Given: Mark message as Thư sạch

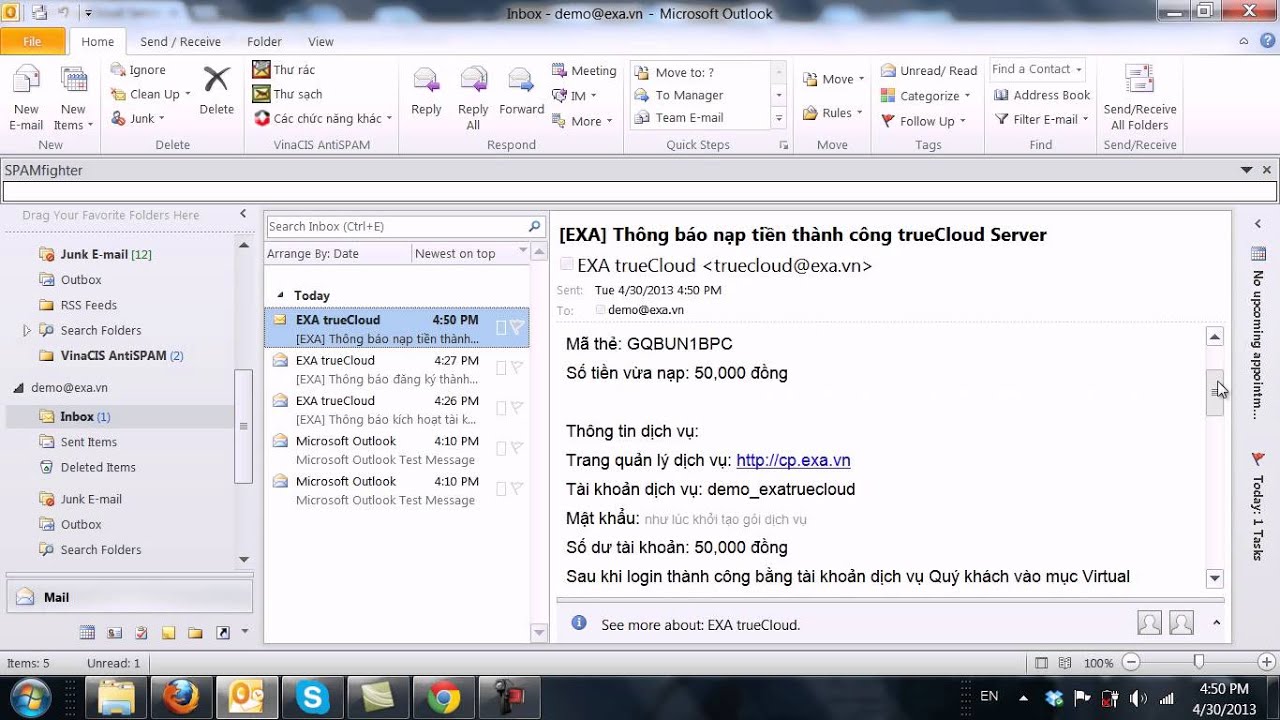Looking at the screenshot, I should (287, 94).
